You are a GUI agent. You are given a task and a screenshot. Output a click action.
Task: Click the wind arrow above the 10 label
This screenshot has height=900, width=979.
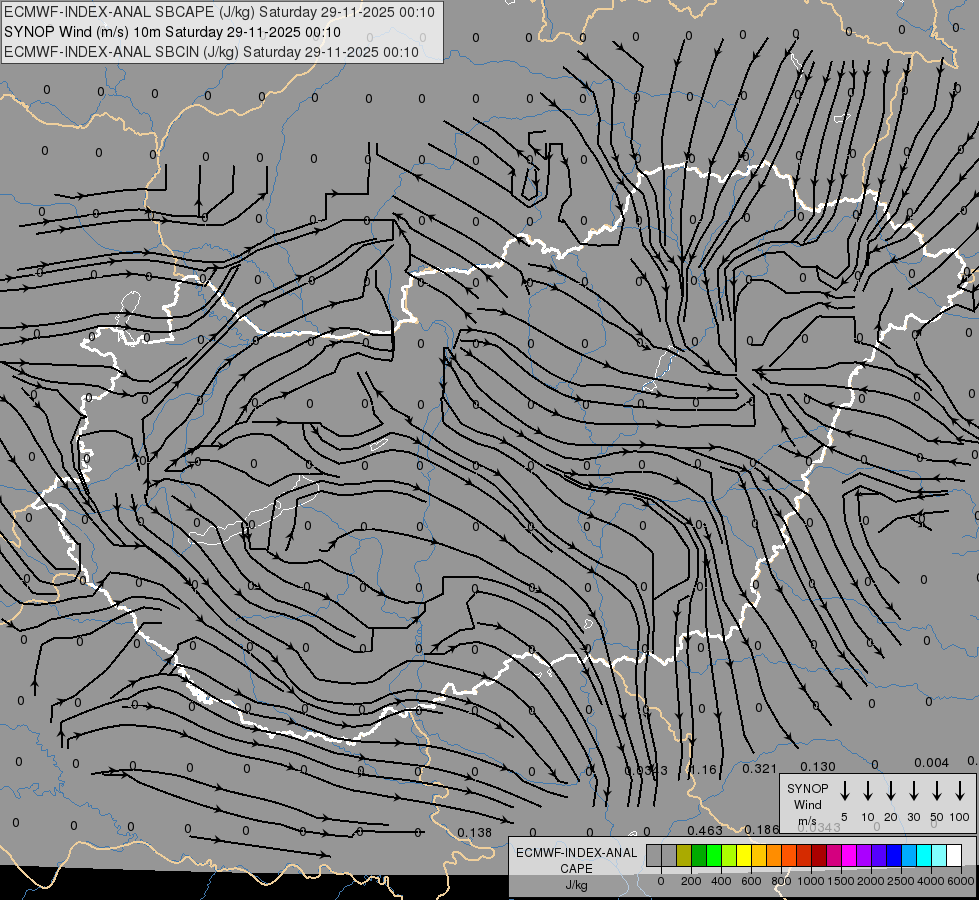pos(868,791)
